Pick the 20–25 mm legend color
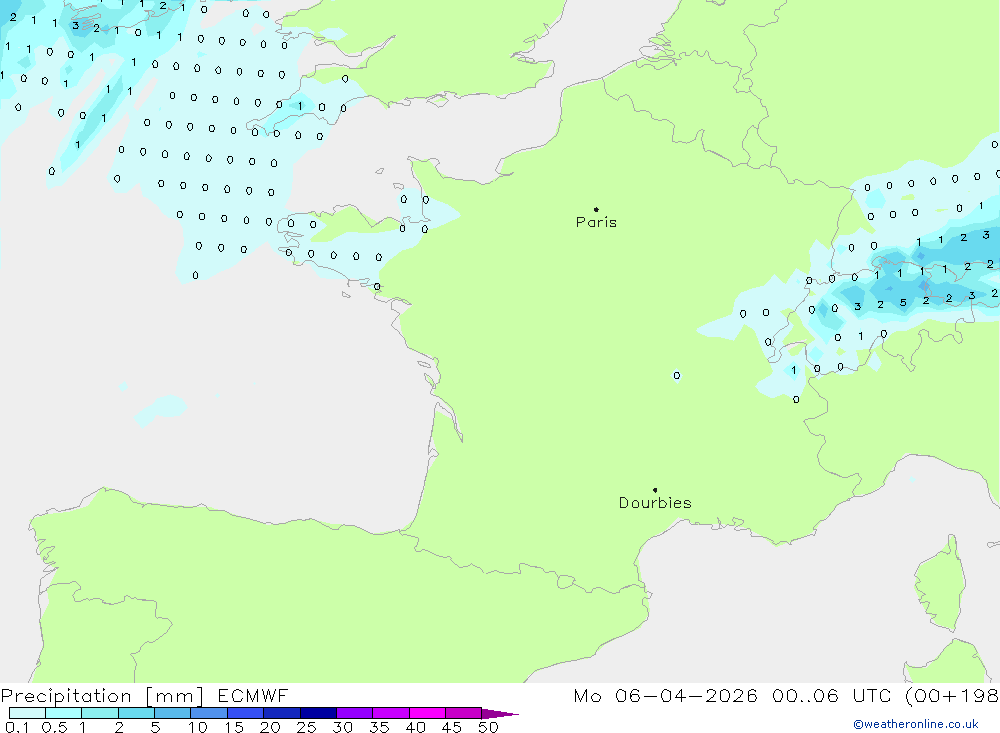Image resolution: width=1000 pixels, height=733 pixels. pyautogui.click(x=282, y=713)
